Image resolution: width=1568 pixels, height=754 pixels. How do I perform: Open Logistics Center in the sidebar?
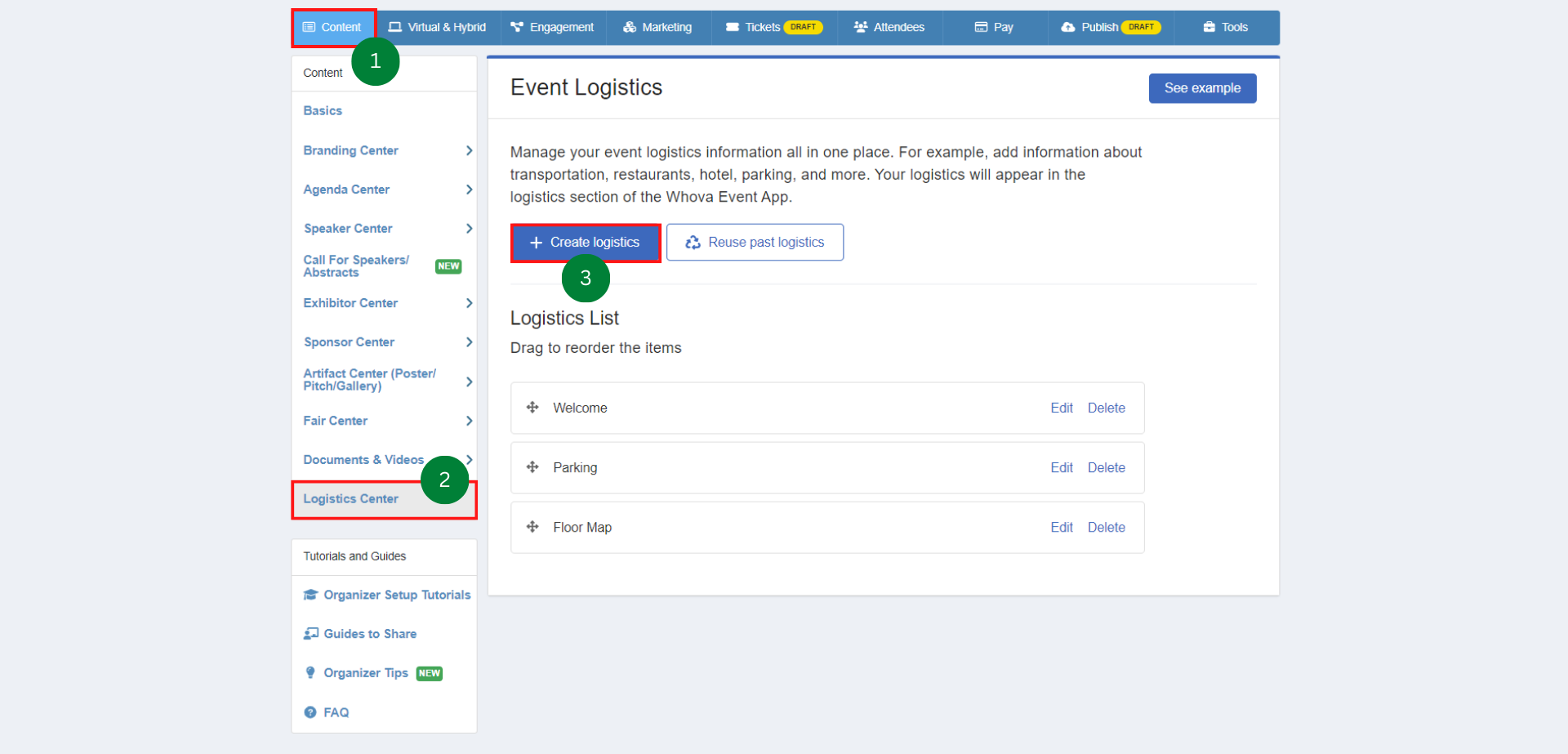tap(350, 498)
